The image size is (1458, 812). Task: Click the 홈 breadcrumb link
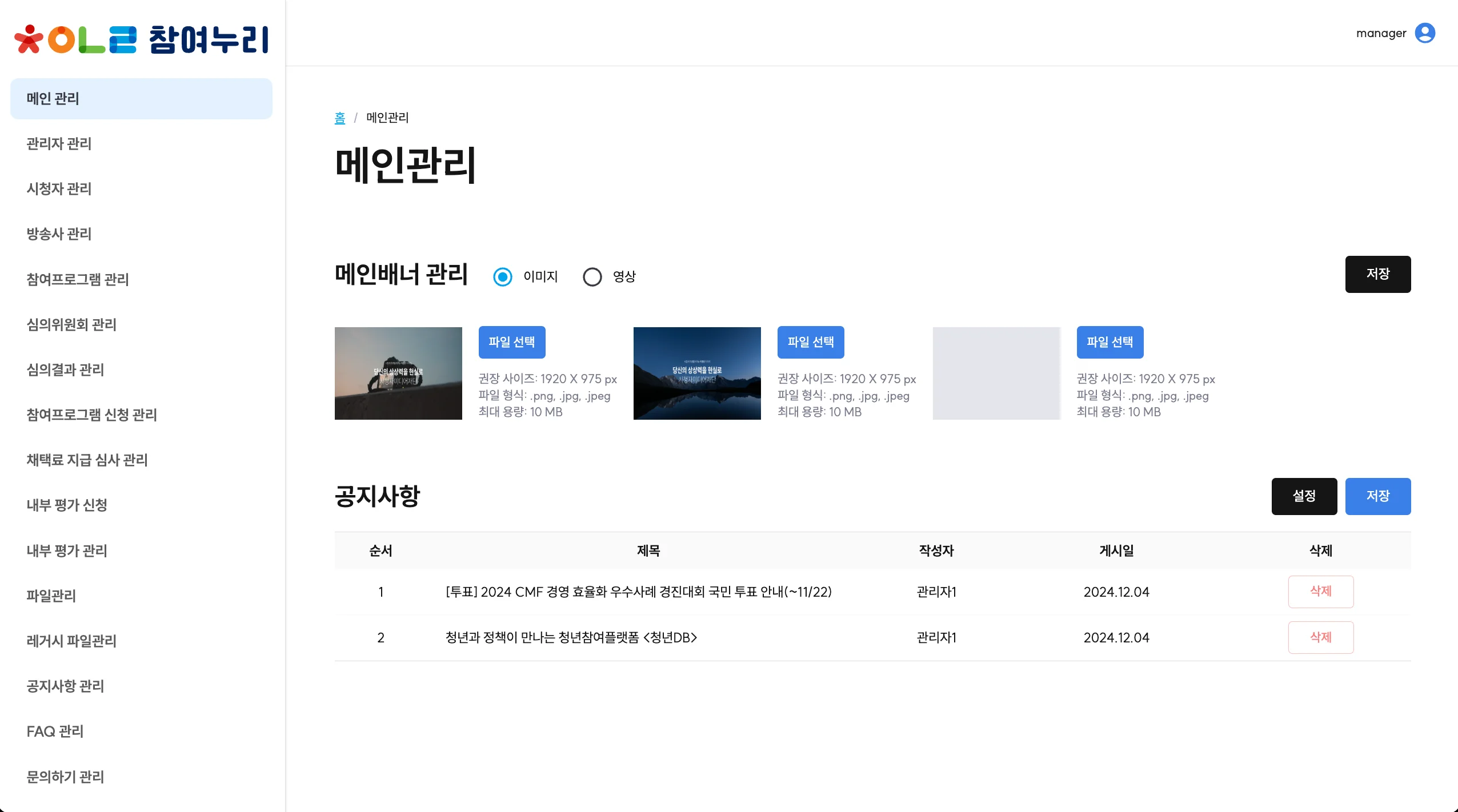pyautogui.click(x=339, y=118)
